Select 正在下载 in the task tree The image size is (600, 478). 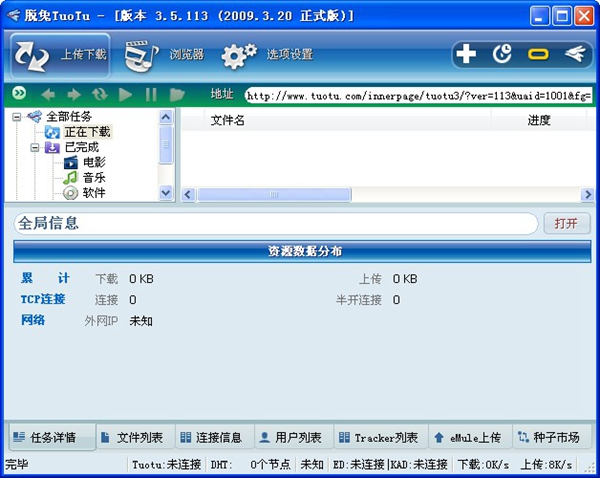point(87,132)
